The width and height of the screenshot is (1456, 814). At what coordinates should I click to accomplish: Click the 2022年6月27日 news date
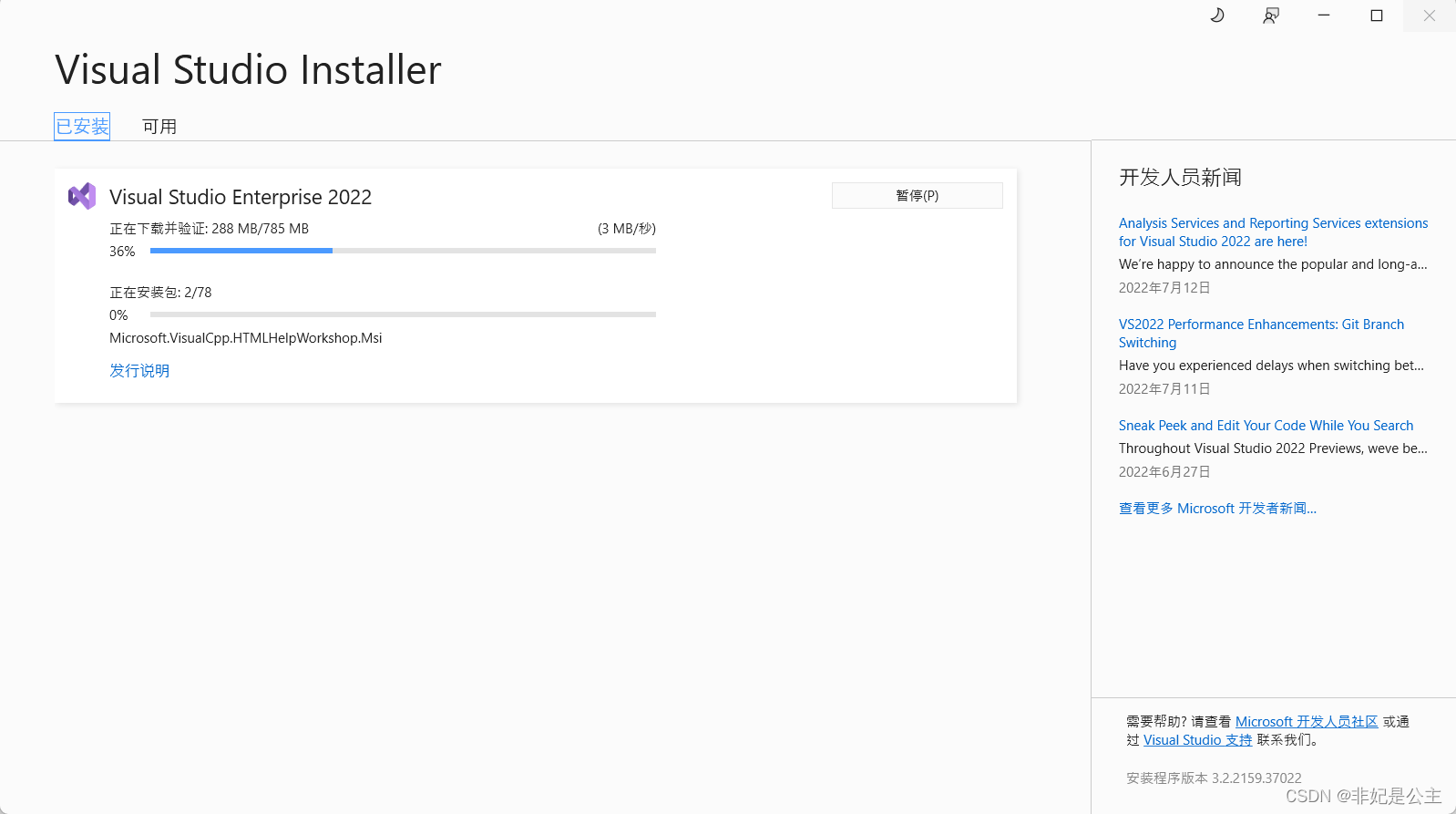[x=1164, y=471]
